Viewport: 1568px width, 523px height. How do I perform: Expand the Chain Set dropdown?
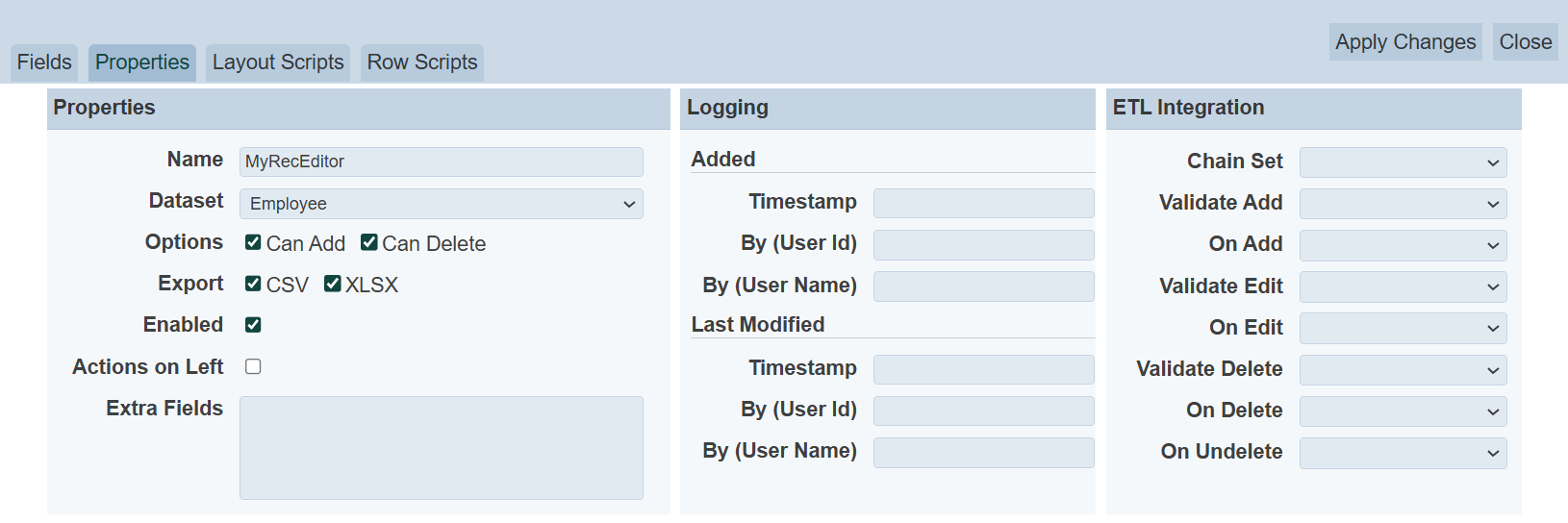1403,162
